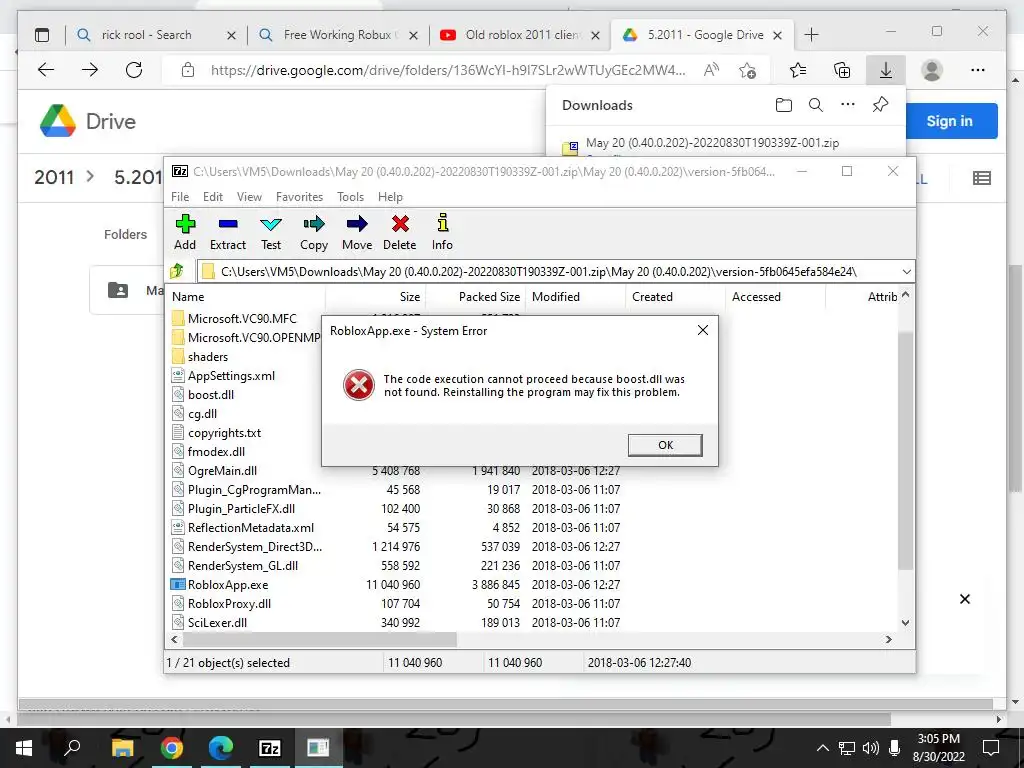Click the Read aloud icon in address bar
The image size is (1024, 768).
711,70
